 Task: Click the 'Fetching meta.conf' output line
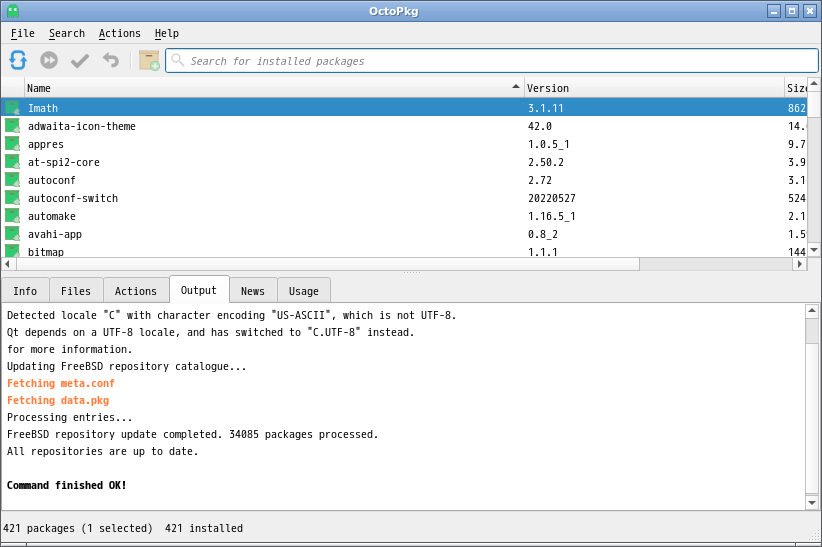pos(61,383)
